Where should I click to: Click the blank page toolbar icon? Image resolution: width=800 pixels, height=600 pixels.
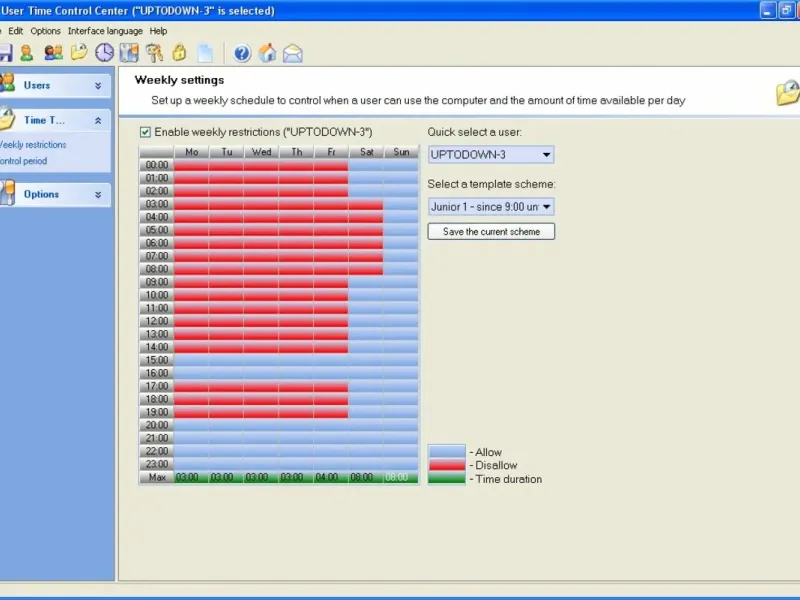[x=205, y=53]
